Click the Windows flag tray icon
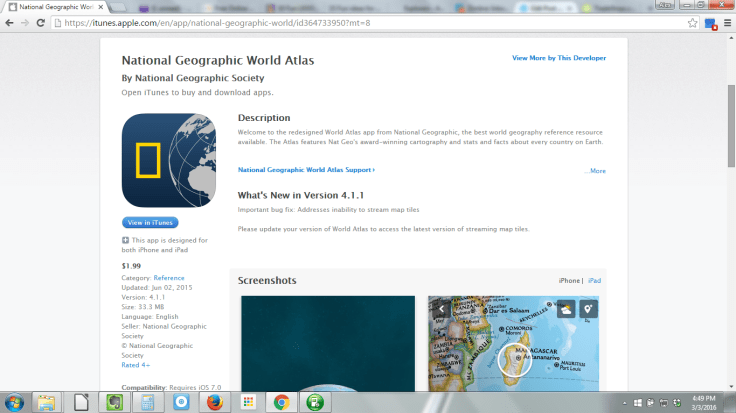Image resolution: width=736 pixels, height=413 pixels. pyautogui.click(x=637, y=403)
